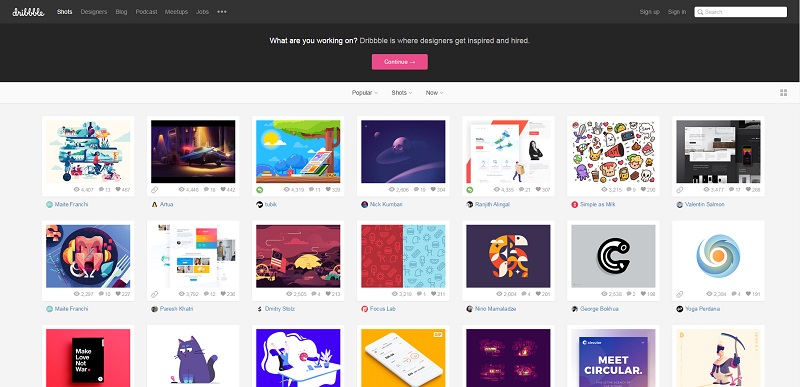Like Nick Kumbari's planet shot with the heart
800x387 pixels.
coord(433,190)
